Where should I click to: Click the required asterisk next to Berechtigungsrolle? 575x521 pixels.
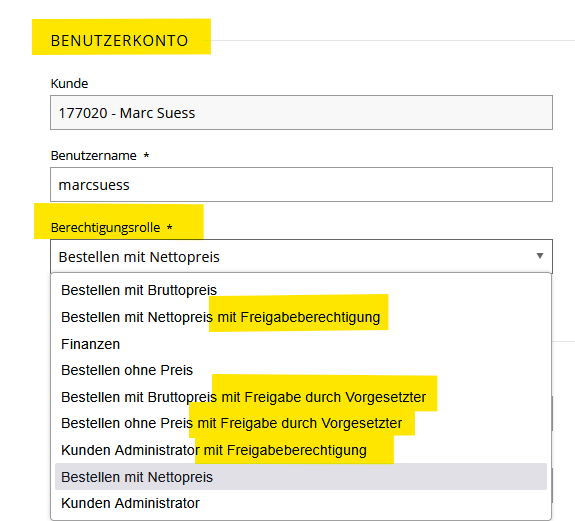pos(169,227)
